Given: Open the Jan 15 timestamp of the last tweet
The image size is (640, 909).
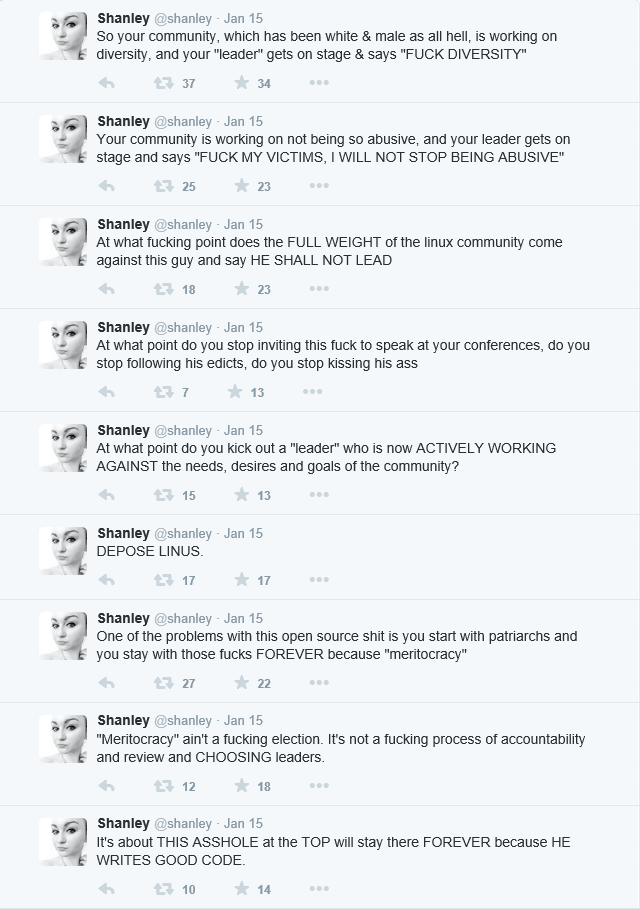Looking at the screenshot, I should click(243, 824).
